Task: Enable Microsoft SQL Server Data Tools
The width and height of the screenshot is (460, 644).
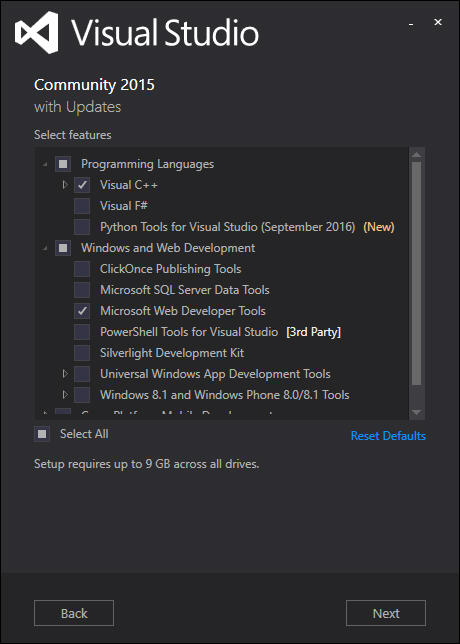Action: [x=82, y=290]
